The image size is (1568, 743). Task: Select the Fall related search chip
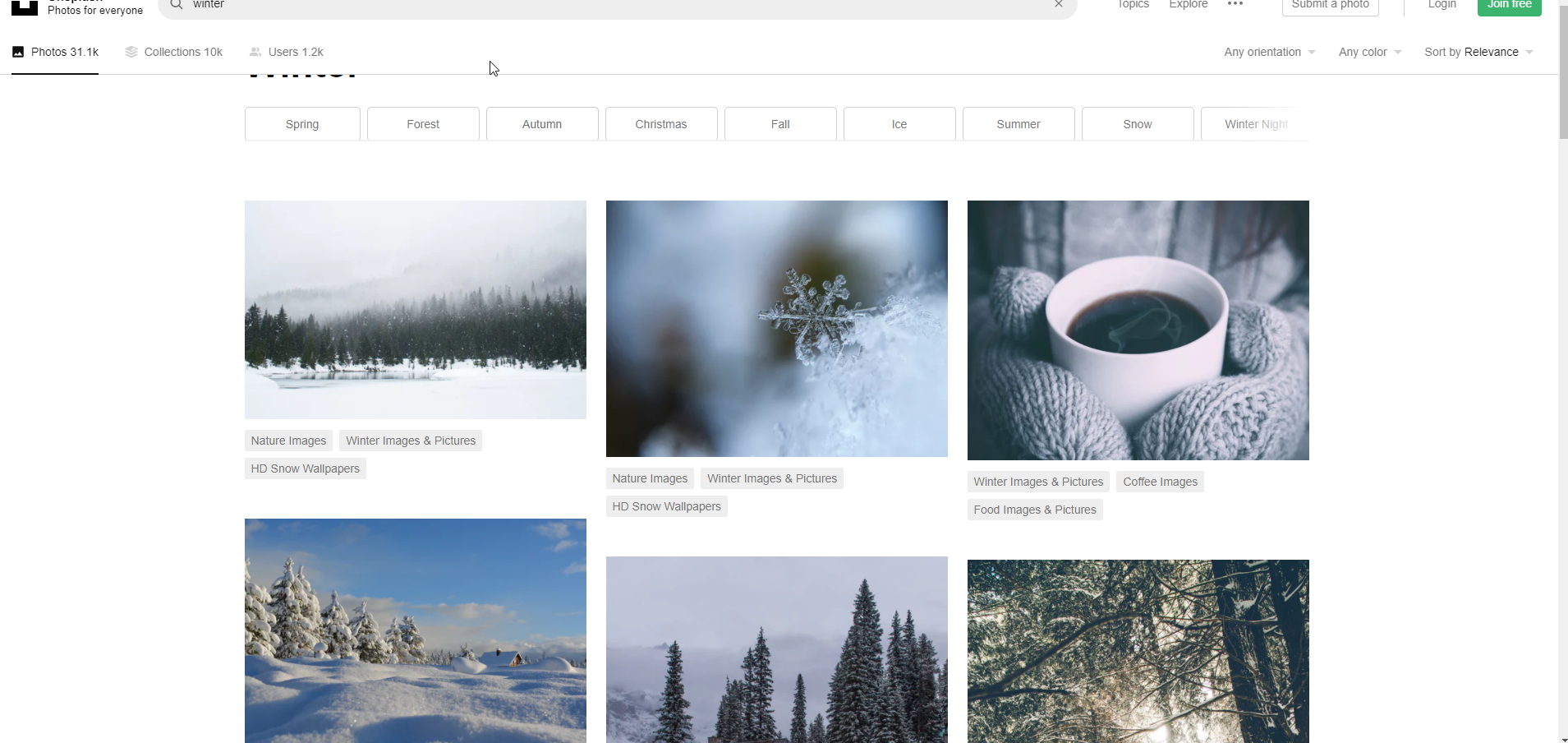(x=780, y=124)
